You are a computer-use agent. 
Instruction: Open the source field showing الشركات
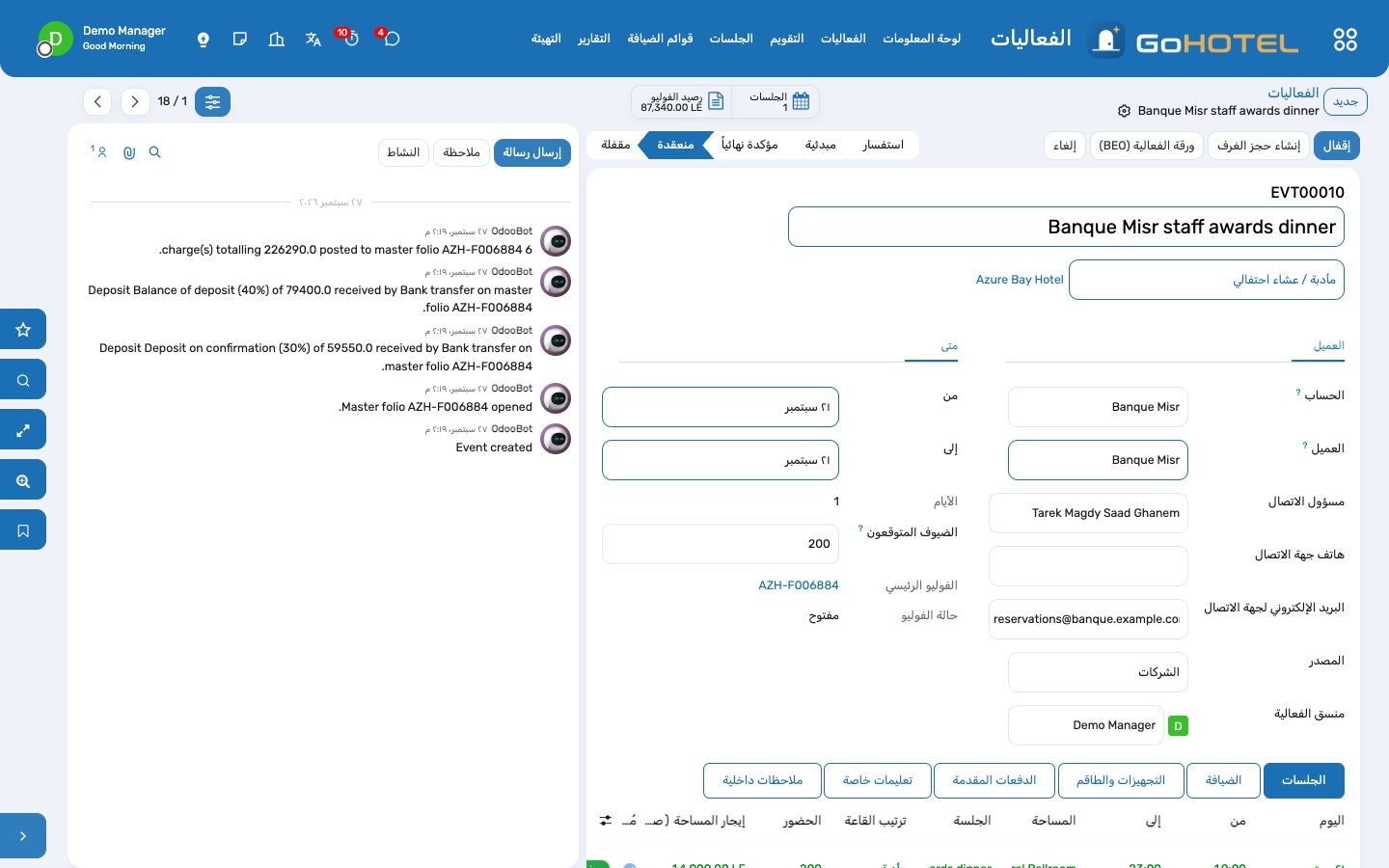1098,672
